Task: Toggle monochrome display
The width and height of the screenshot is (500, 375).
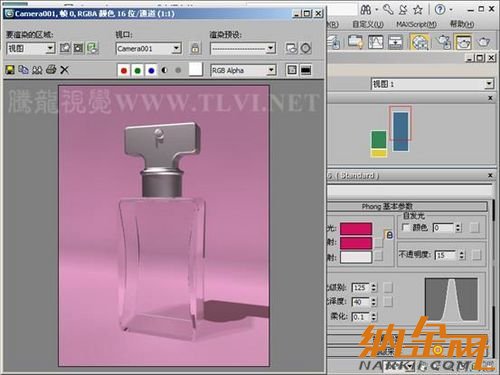Action: click(178, 70)
